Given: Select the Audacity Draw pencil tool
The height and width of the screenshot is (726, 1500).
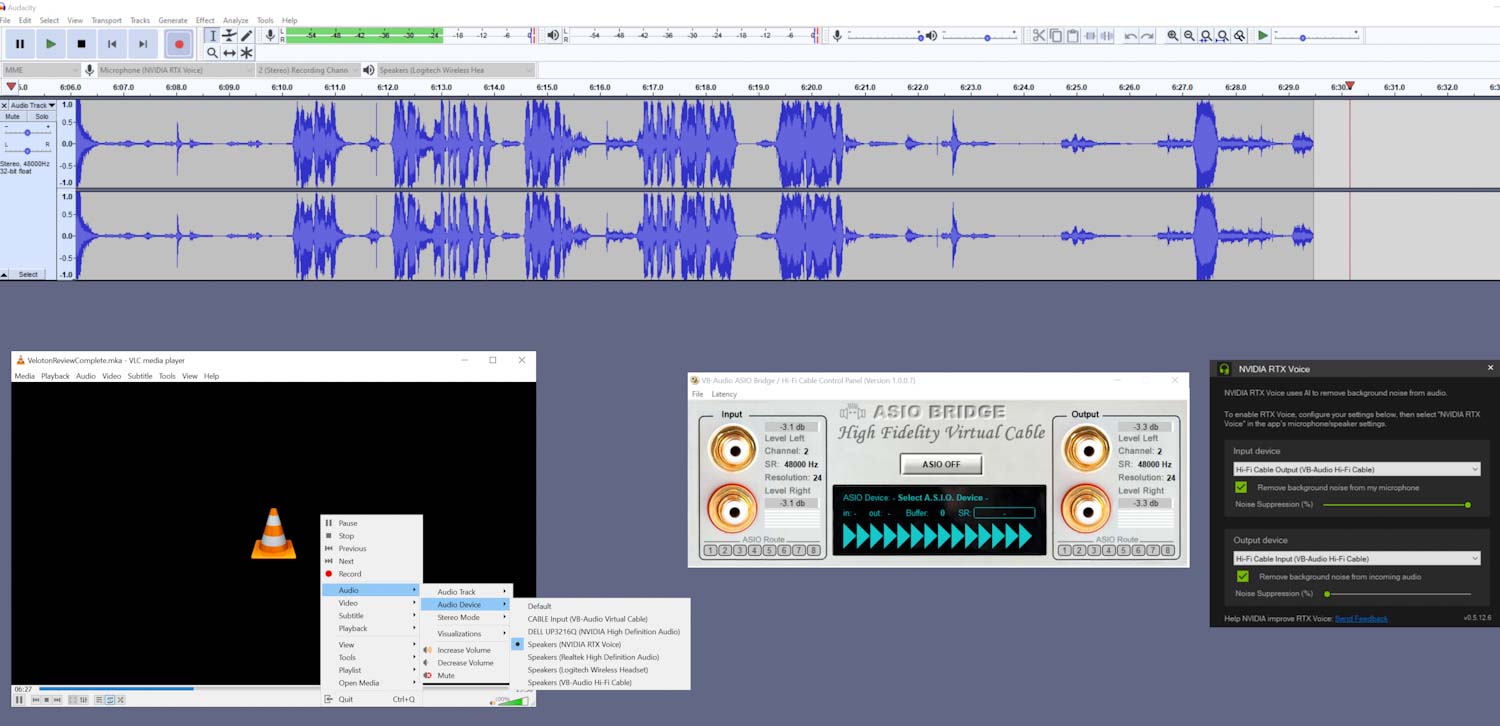Looking at the screenshot, I should click(x=246, y=36).
